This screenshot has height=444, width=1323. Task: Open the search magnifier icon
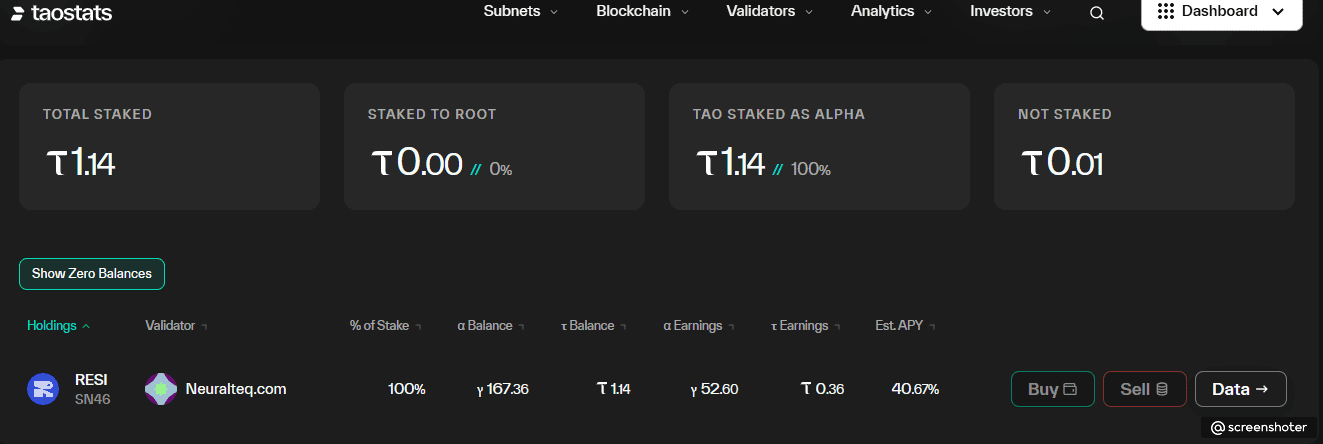point(1097,13)
